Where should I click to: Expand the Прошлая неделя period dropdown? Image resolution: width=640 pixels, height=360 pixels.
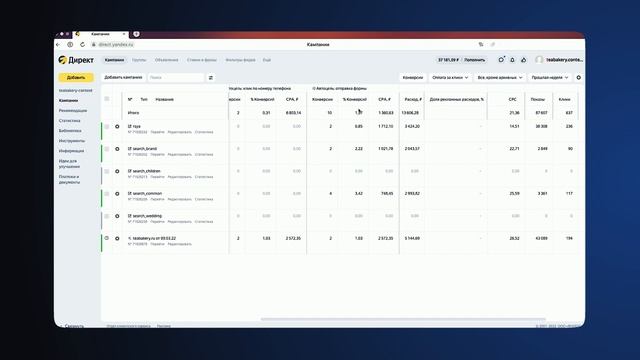coord(549,78)
